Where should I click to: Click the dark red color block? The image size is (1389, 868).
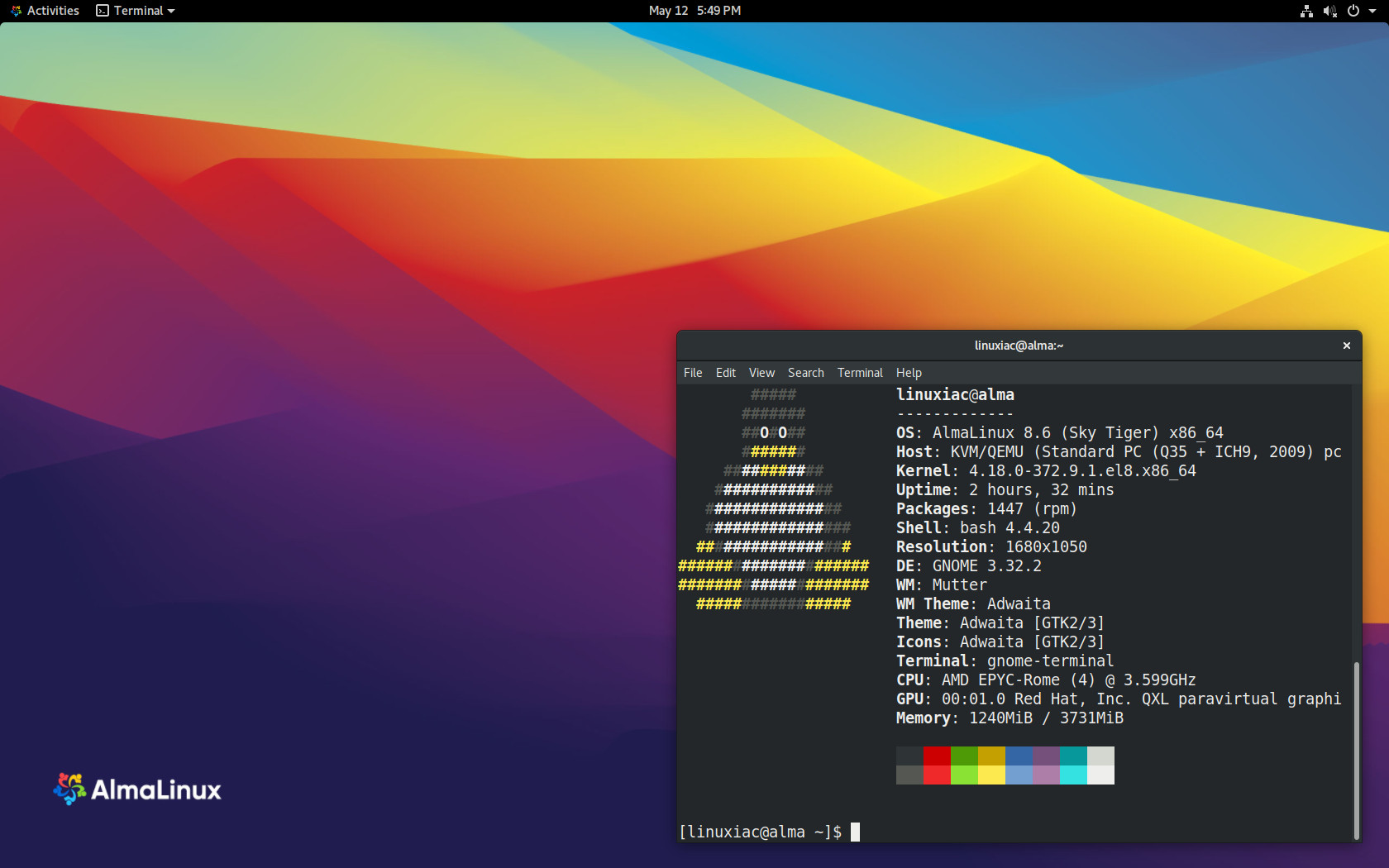[937, 756]
